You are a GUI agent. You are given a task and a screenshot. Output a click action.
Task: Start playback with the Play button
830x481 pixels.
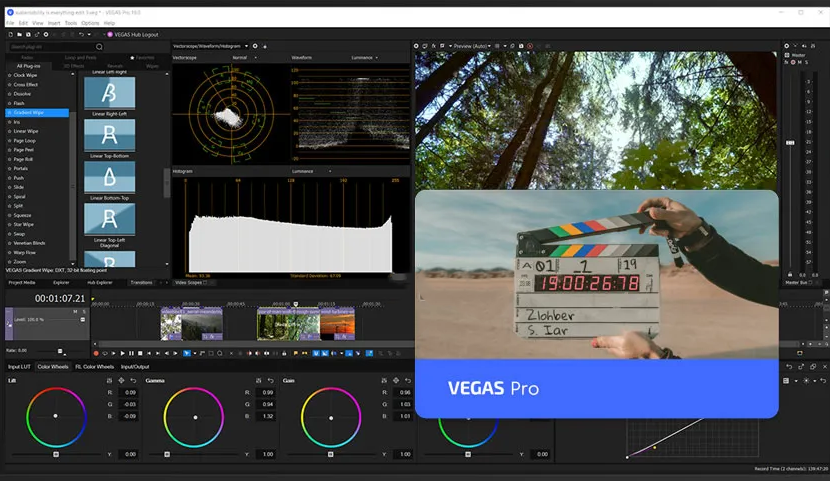(122, 353)
